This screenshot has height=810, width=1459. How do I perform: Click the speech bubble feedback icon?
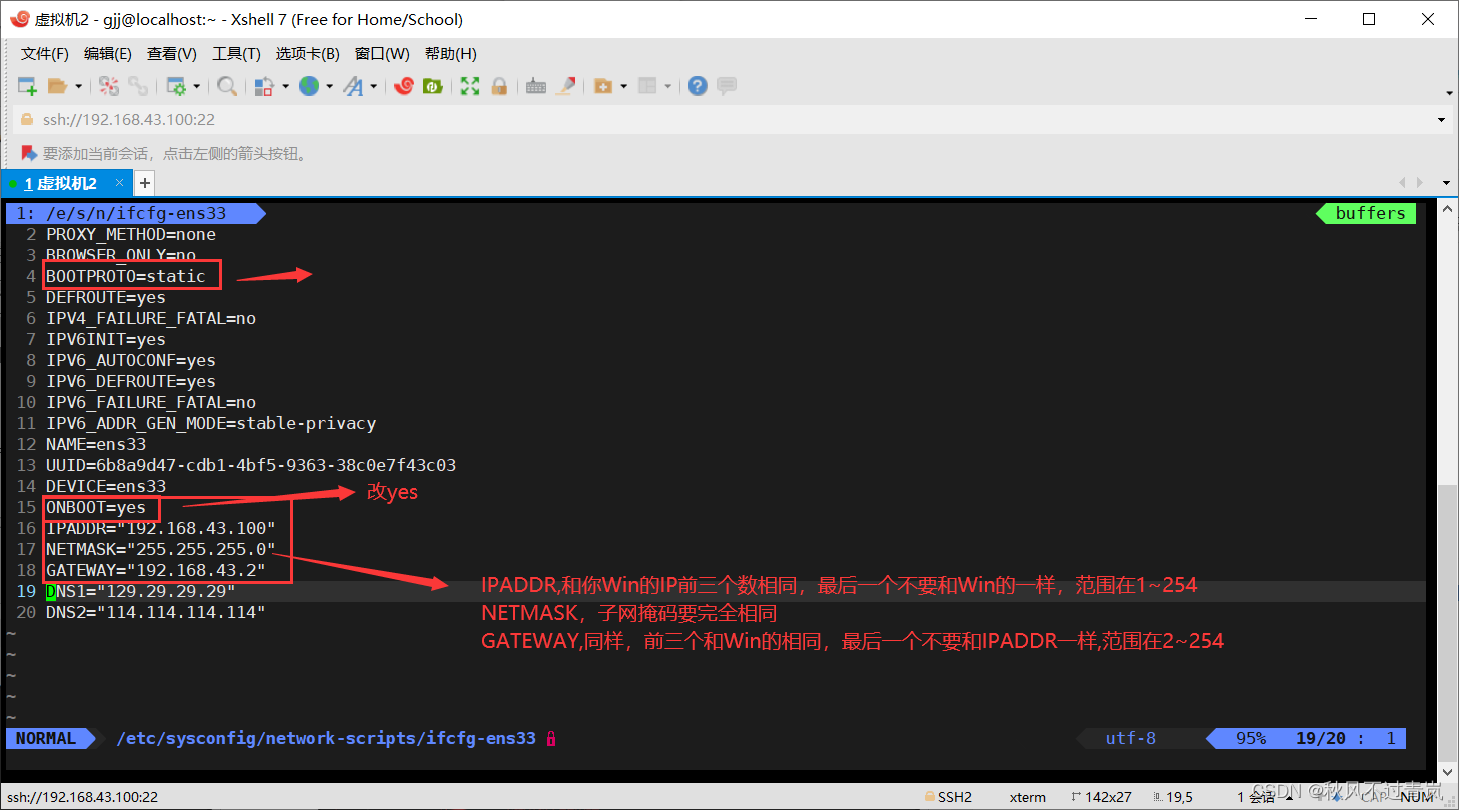coord(727,86)
